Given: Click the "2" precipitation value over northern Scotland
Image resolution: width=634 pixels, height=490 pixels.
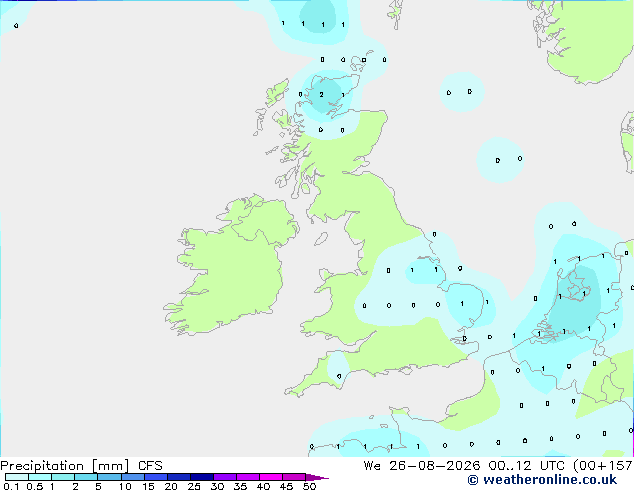Looking at the screenshot, I should [x=321, y=95].
